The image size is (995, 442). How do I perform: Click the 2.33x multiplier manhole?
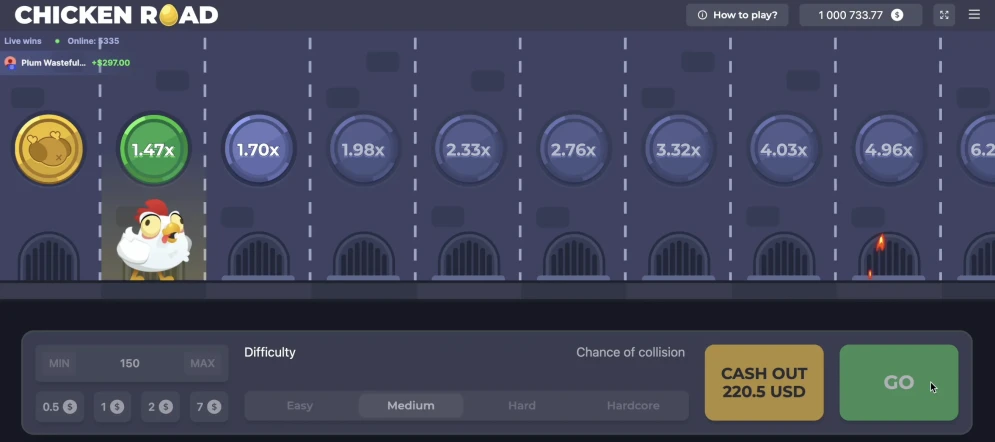tap(468, 150)
